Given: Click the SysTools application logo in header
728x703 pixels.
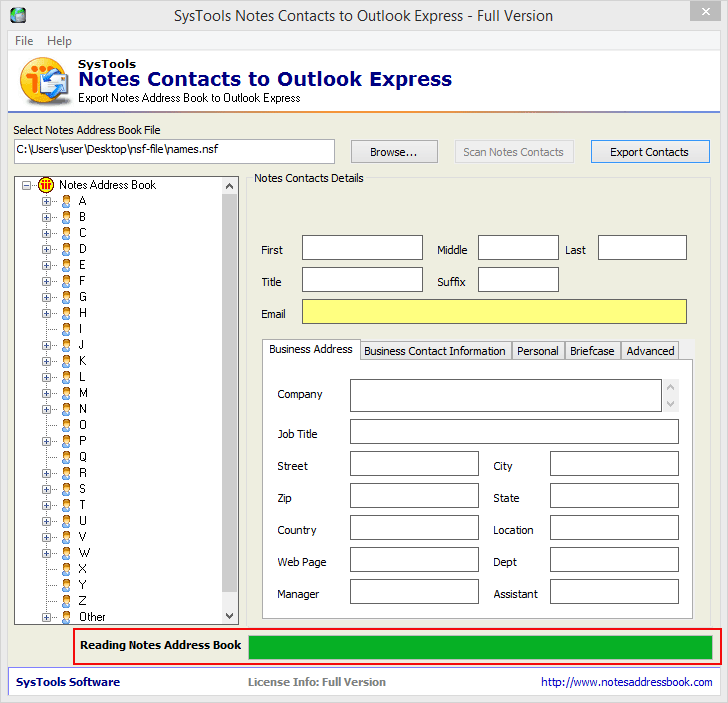Looking at the screenshot, I should pyautogui.click(x=44, y=80).
